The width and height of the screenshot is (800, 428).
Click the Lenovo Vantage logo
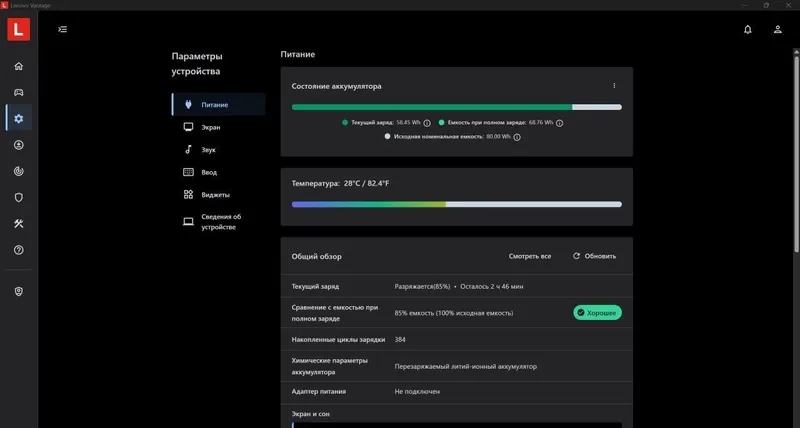[x=18, y=29]
